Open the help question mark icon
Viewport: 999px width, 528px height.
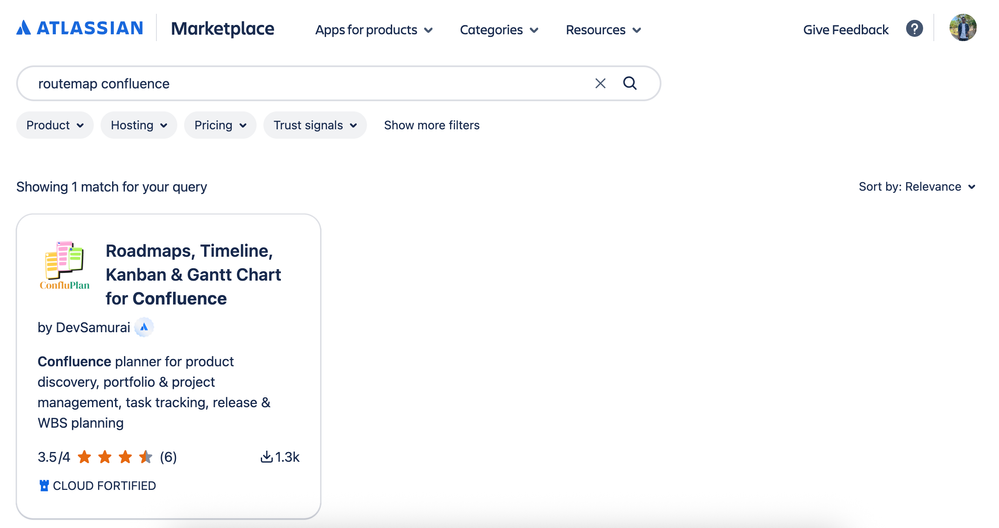click(914, 29)
